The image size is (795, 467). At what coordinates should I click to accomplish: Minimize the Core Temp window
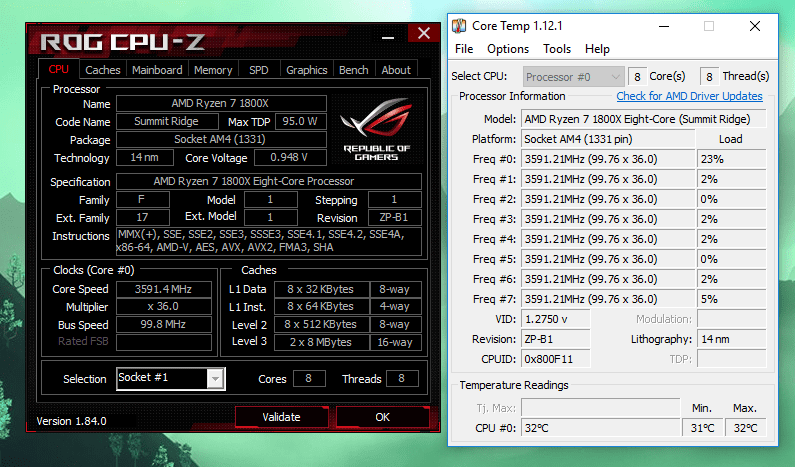click(x=664, y=26)
